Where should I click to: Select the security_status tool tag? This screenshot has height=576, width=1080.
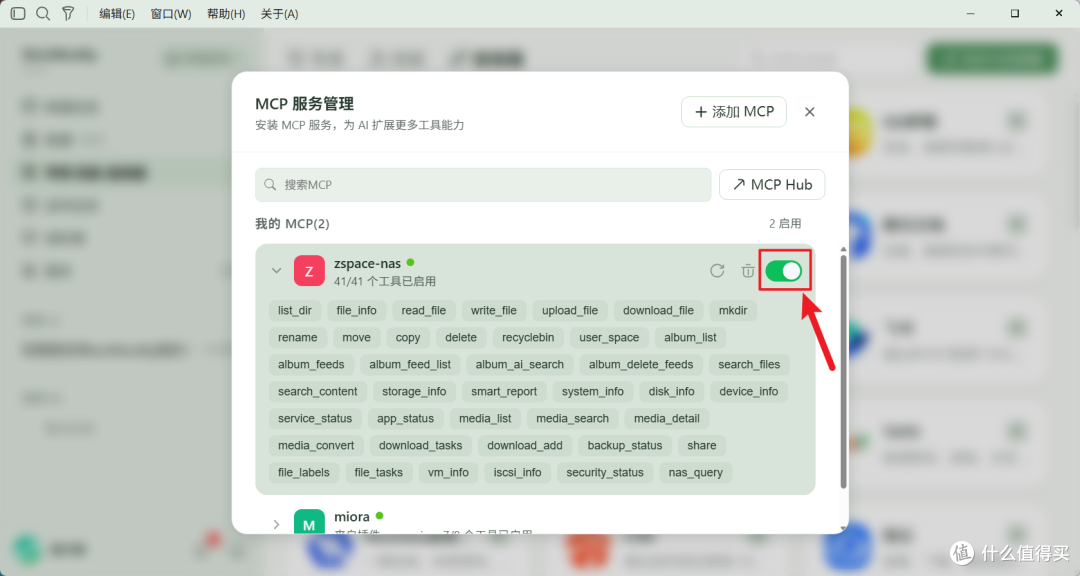(x=605, y=473)
